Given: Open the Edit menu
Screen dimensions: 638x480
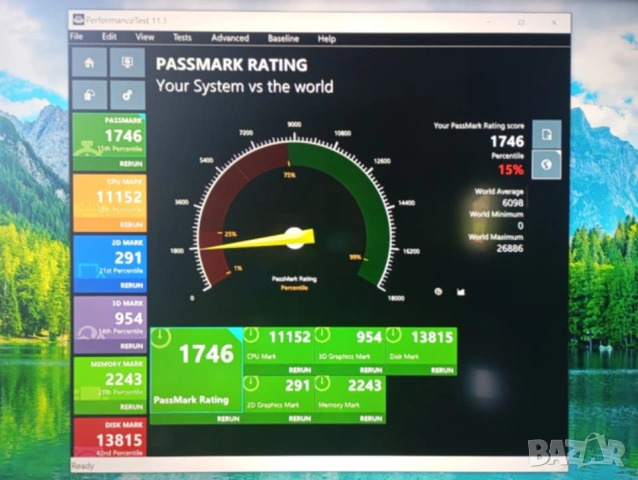Looking at the screenshot, I should [x=109, y=37].
